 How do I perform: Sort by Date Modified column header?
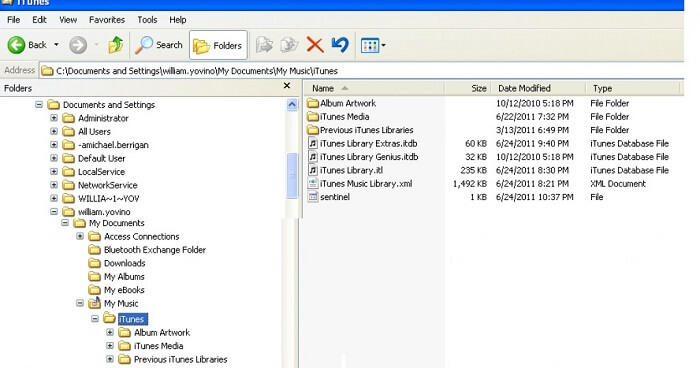(538, 88)
